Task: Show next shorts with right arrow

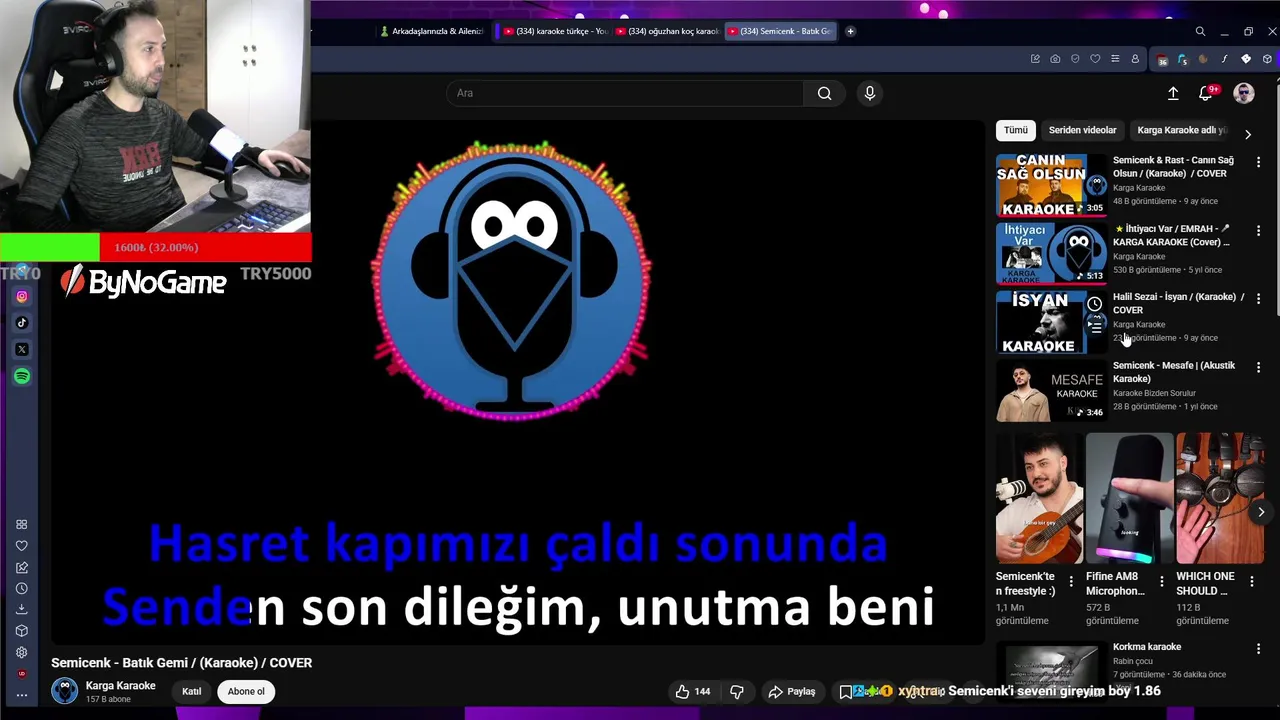Action: pyautogui.click(x=1261, y=512)
